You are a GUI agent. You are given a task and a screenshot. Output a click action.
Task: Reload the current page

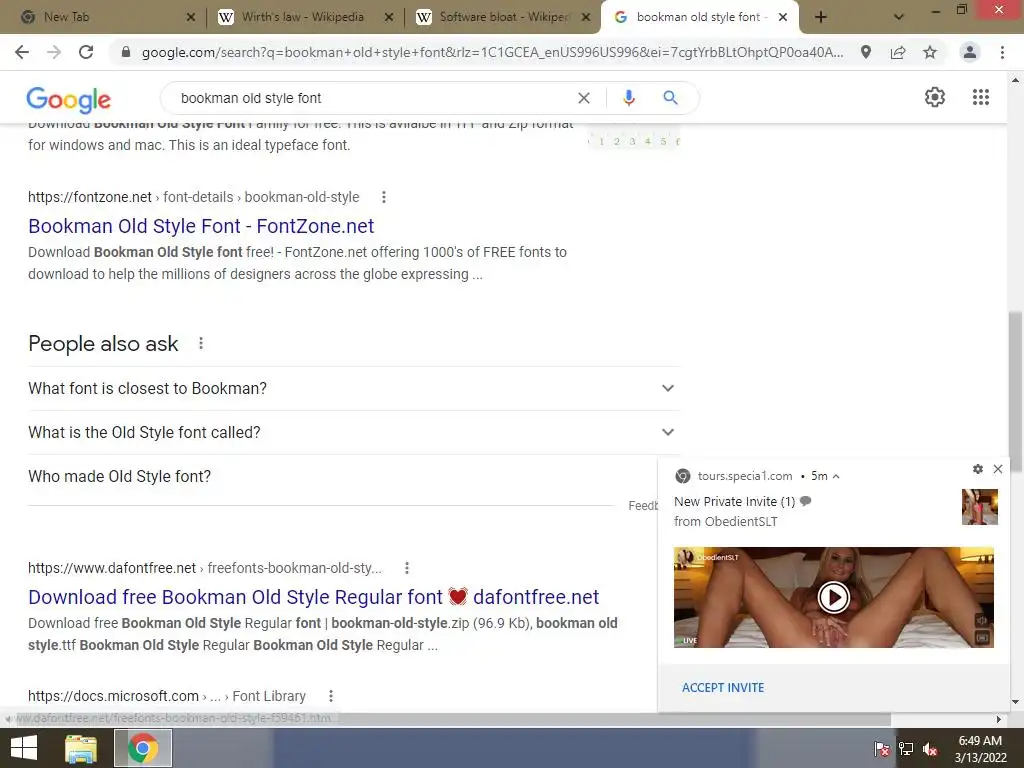click(x=86, y=52)
